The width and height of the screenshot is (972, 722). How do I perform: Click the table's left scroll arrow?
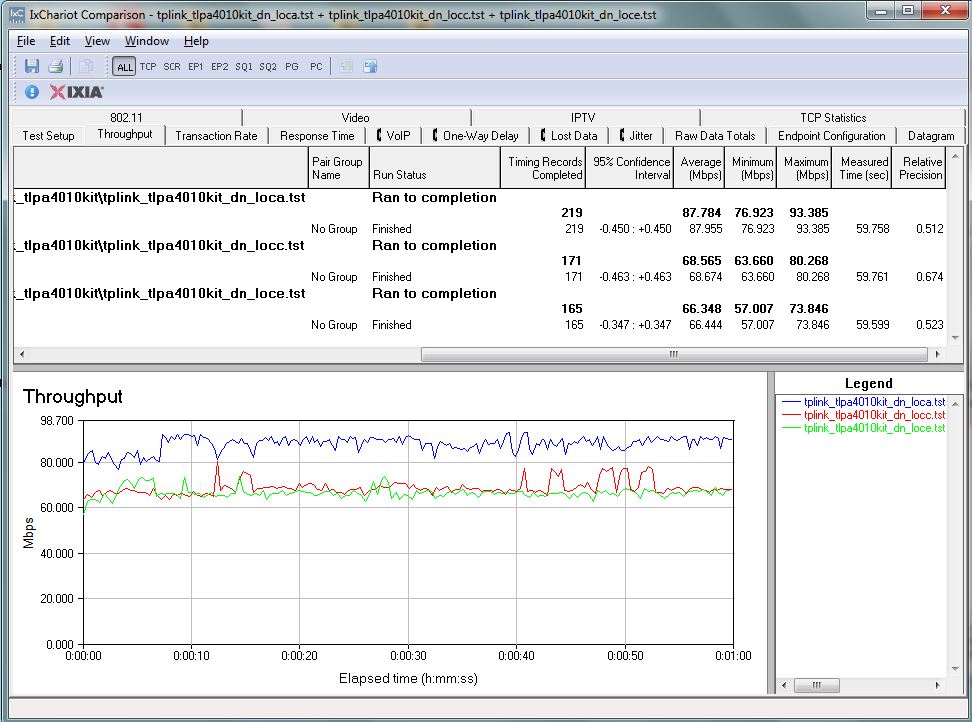click(22, 354)
